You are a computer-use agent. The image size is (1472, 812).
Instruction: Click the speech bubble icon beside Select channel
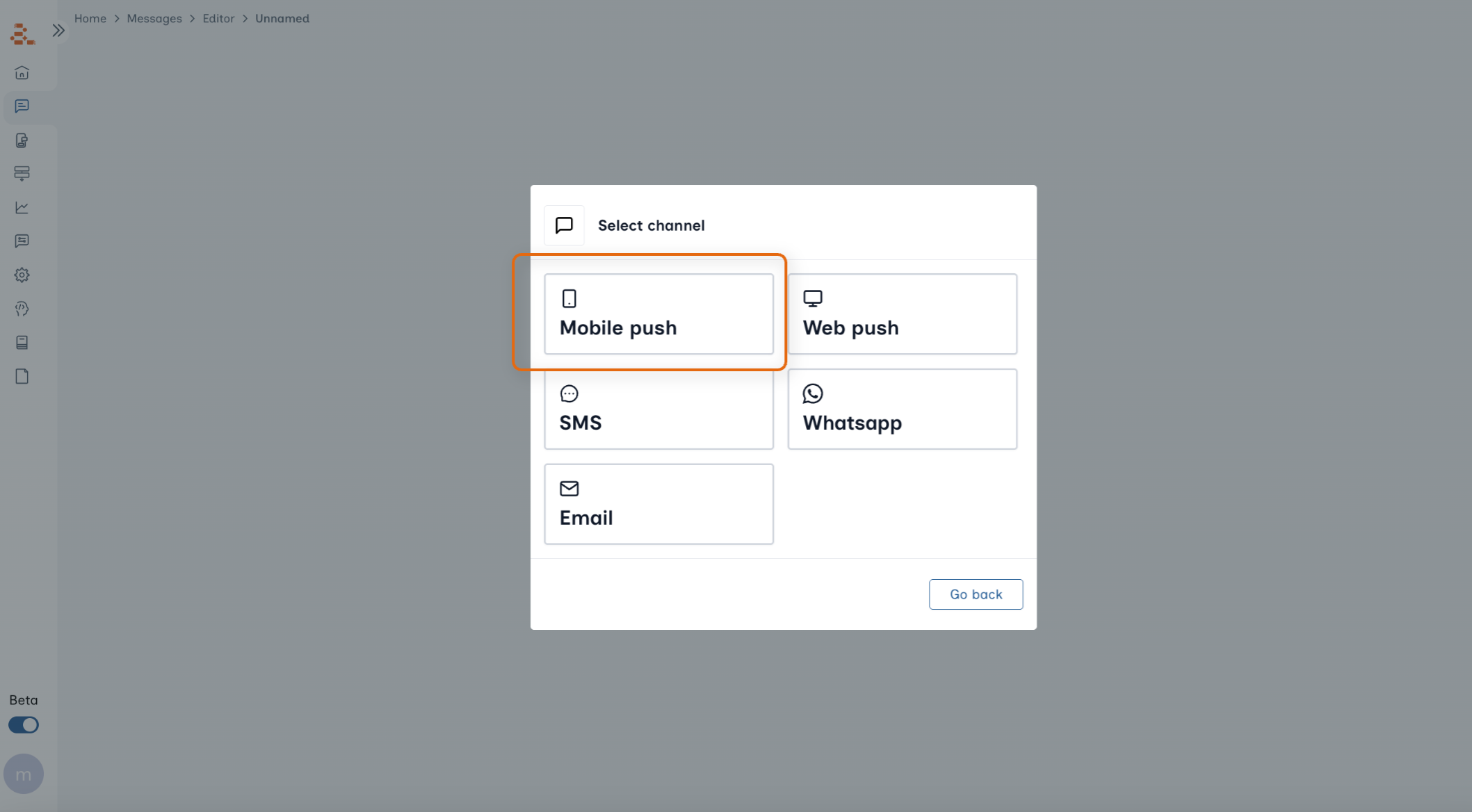pyautogui.click(x=563, y=225)
